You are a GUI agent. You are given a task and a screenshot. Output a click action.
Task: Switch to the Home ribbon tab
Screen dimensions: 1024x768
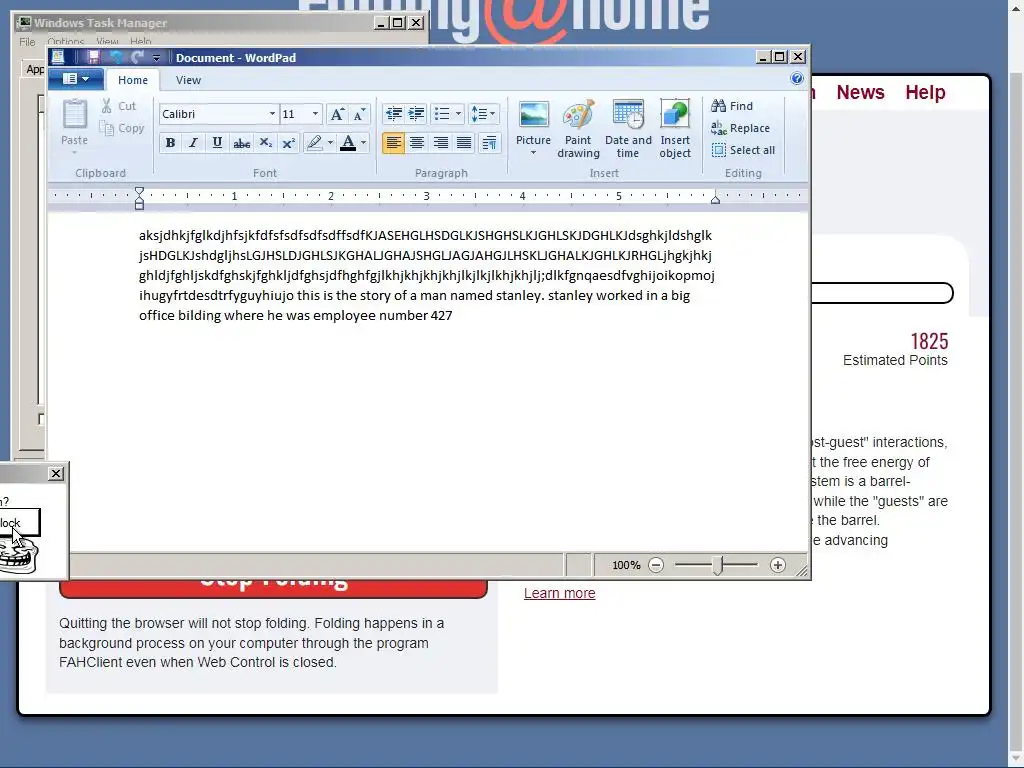(133, 80)
